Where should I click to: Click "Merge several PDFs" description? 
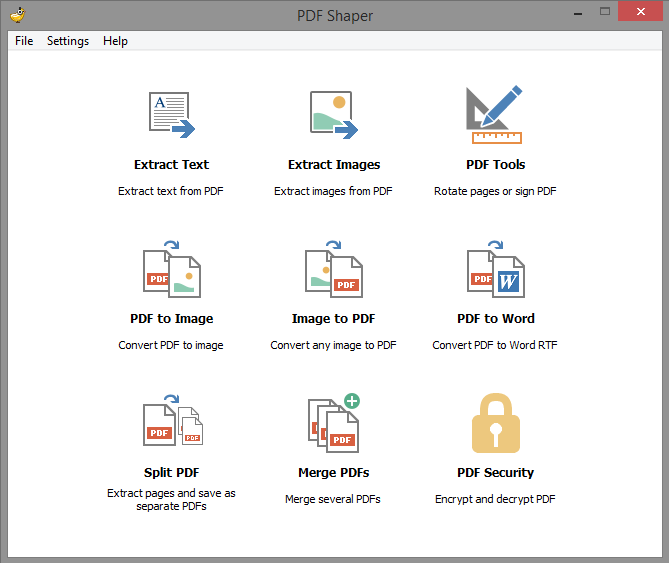click(333, 499)
